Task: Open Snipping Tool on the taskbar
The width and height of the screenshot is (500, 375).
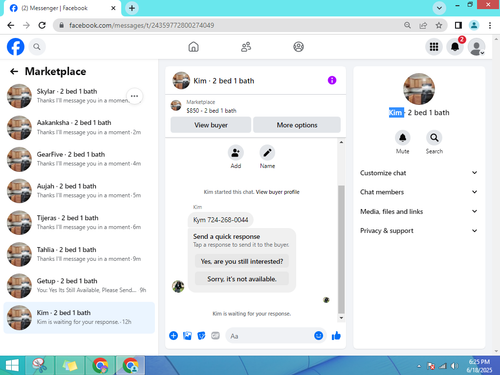Action: click(x=40, y=366)
